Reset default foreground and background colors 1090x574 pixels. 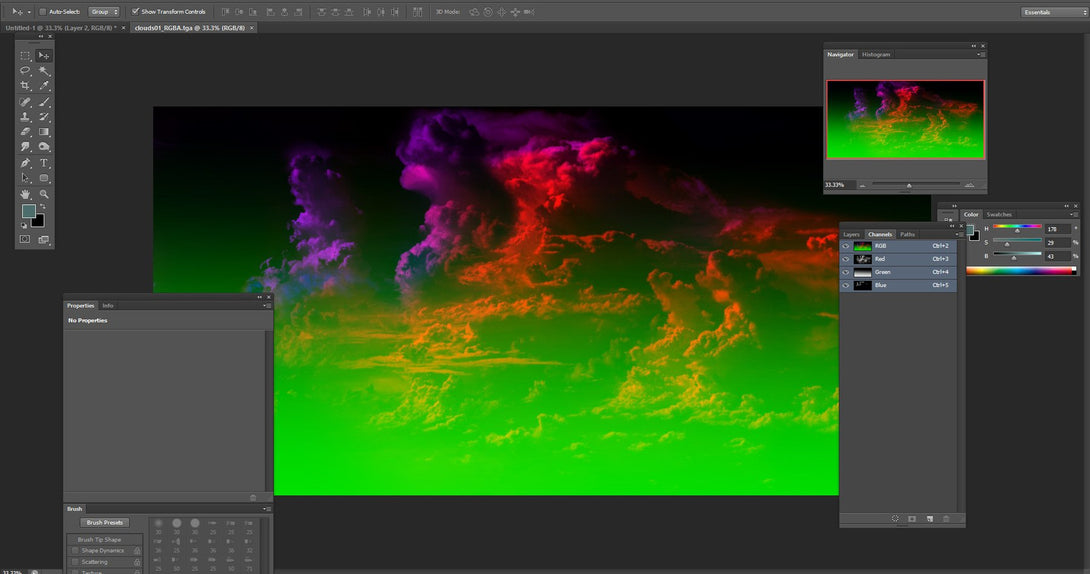tap(24, 225)
